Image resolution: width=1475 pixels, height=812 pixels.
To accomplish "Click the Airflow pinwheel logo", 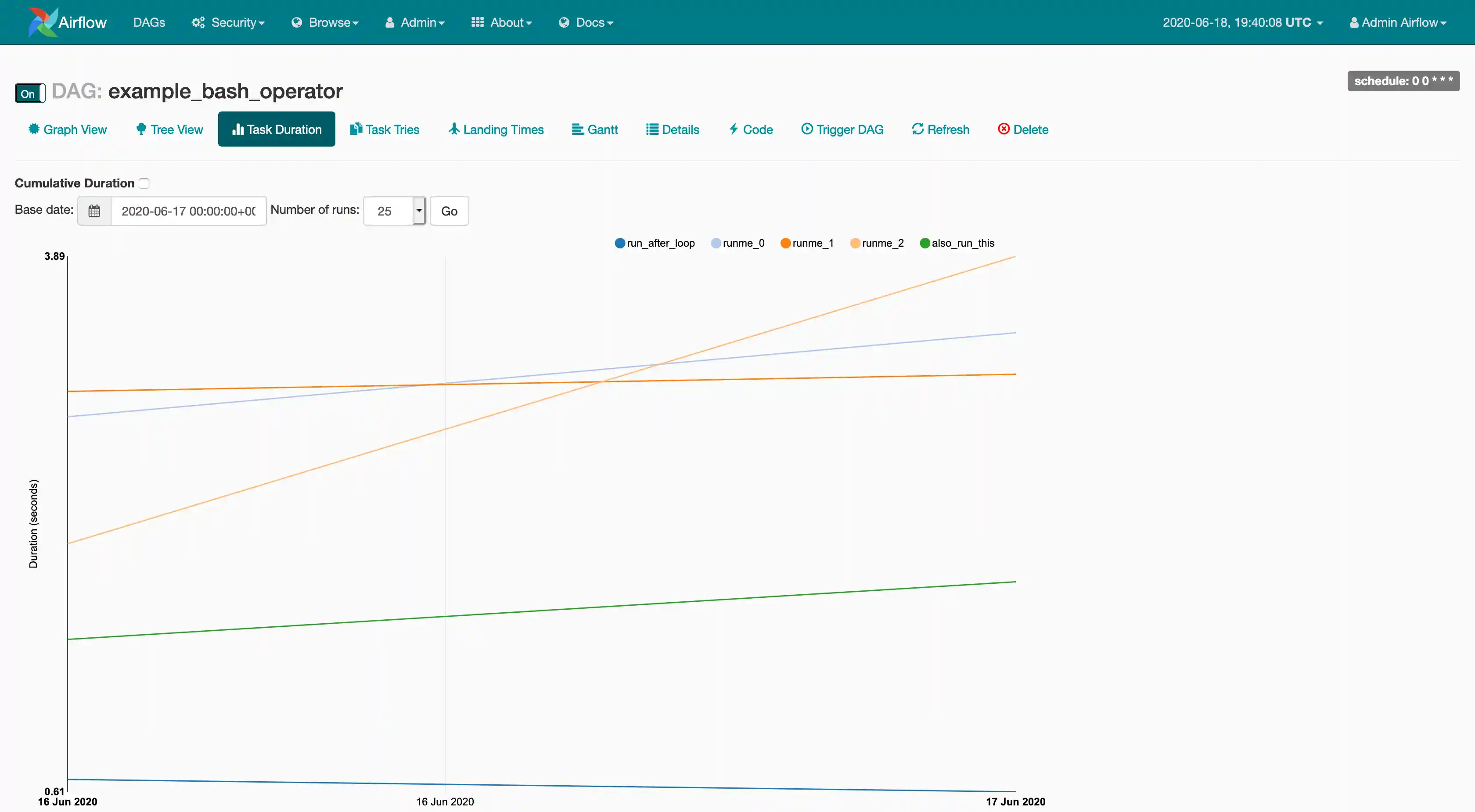I will click(43, 22).
